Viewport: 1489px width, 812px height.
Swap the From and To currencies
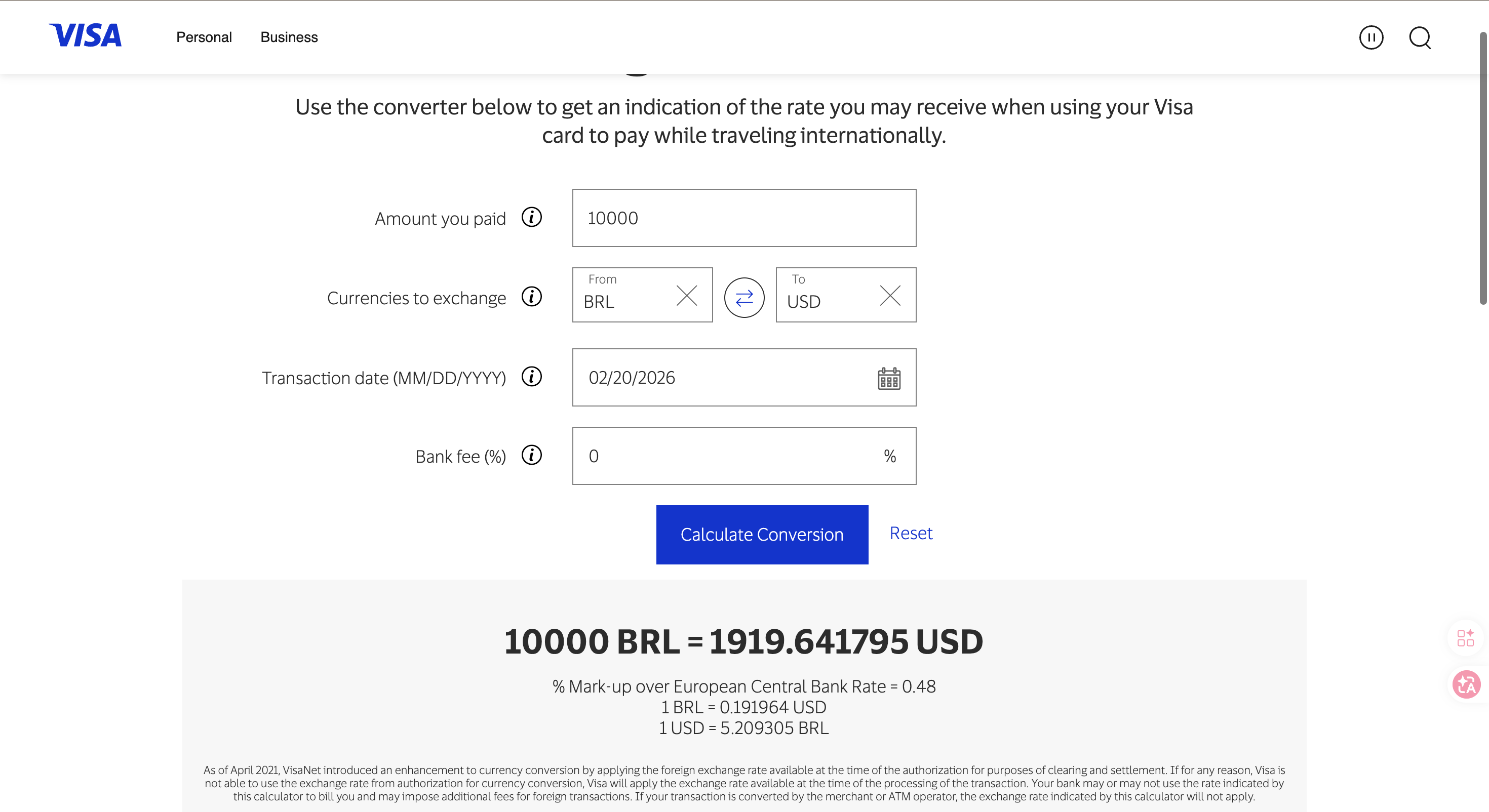[x=744, y=298]
